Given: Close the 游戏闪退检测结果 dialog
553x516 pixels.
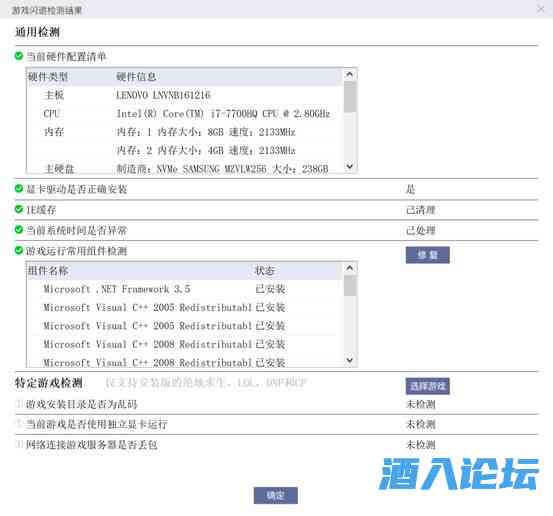Looking at the screenshot, I should tap(540, 9).
